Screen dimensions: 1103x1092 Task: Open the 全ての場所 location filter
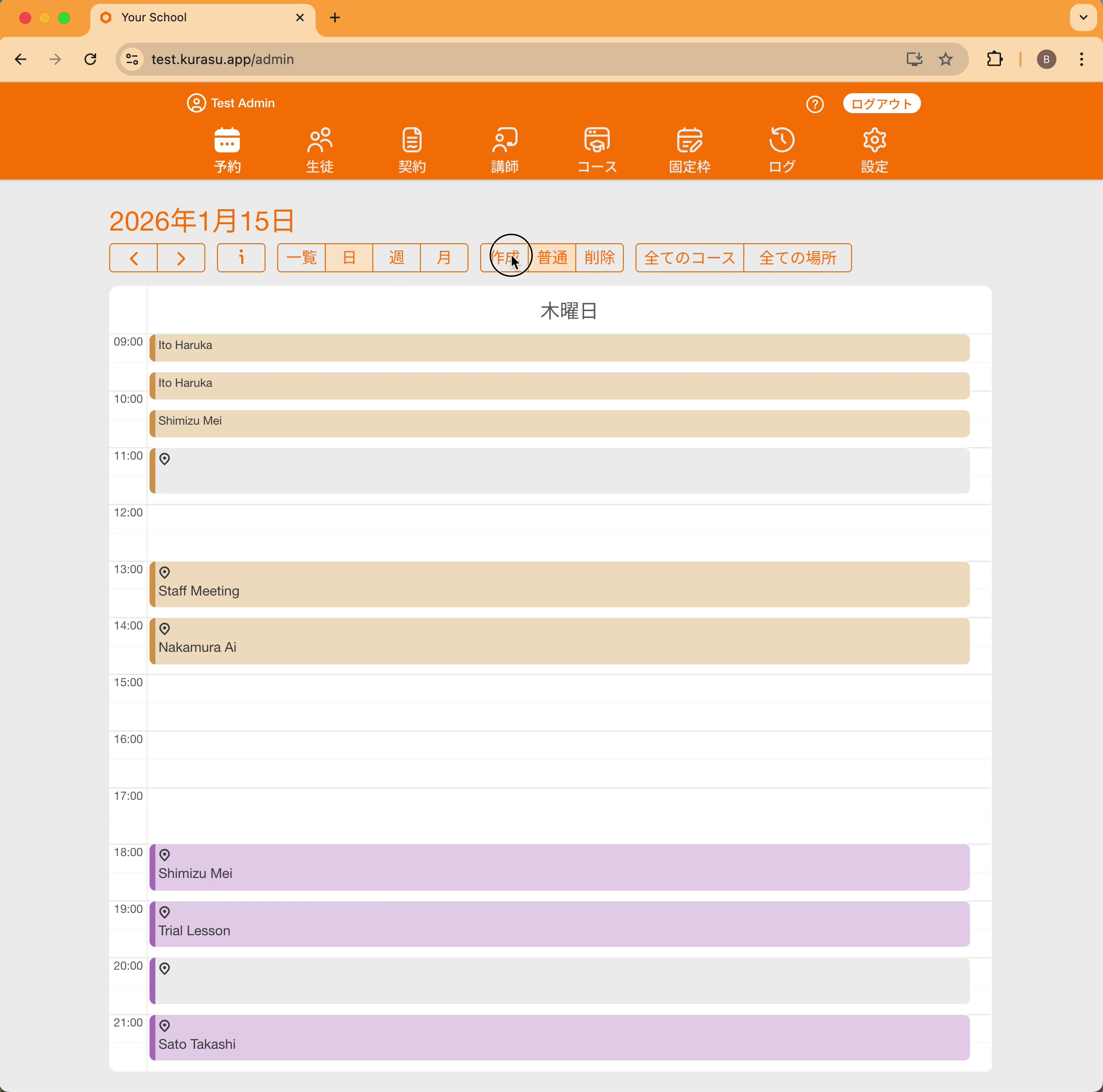tap(798, 258)
